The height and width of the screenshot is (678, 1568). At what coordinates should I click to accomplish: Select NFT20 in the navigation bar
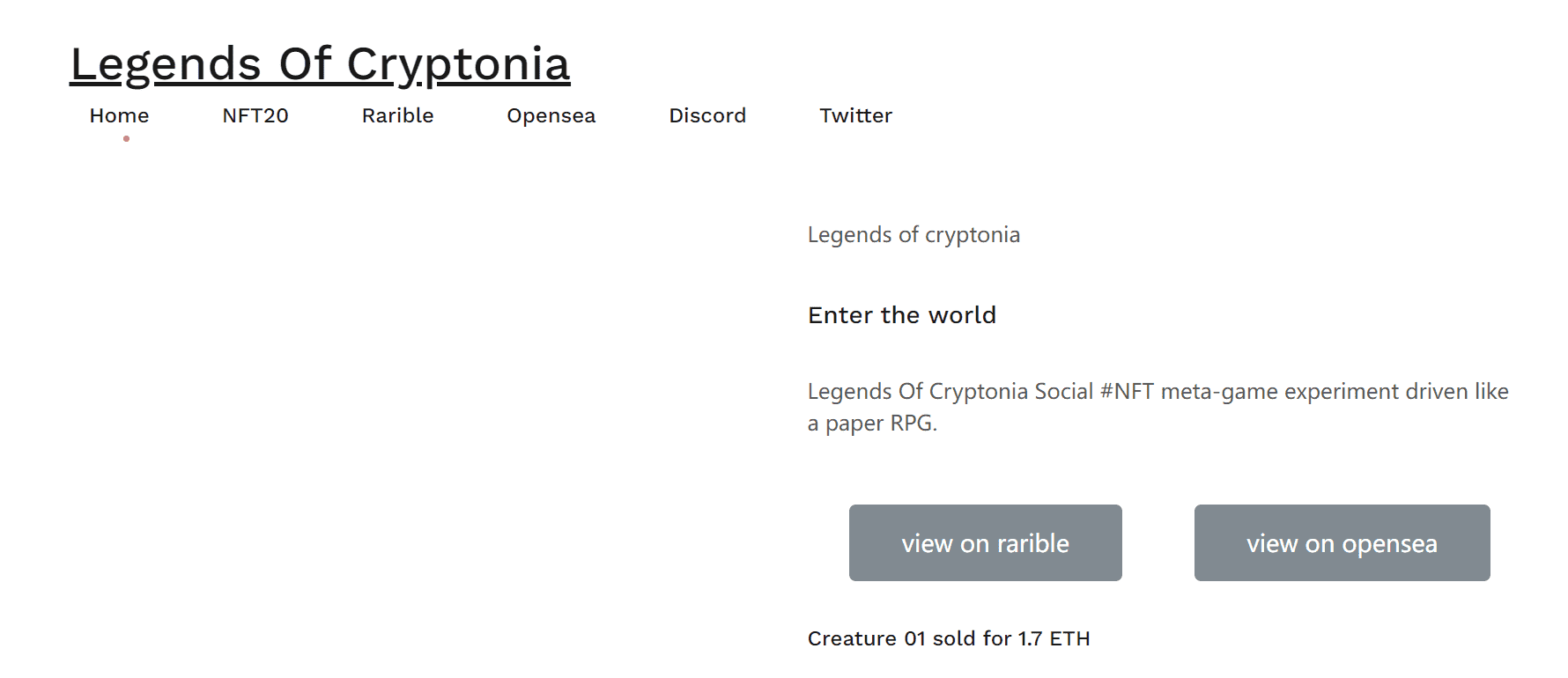(x=255, y=115)
